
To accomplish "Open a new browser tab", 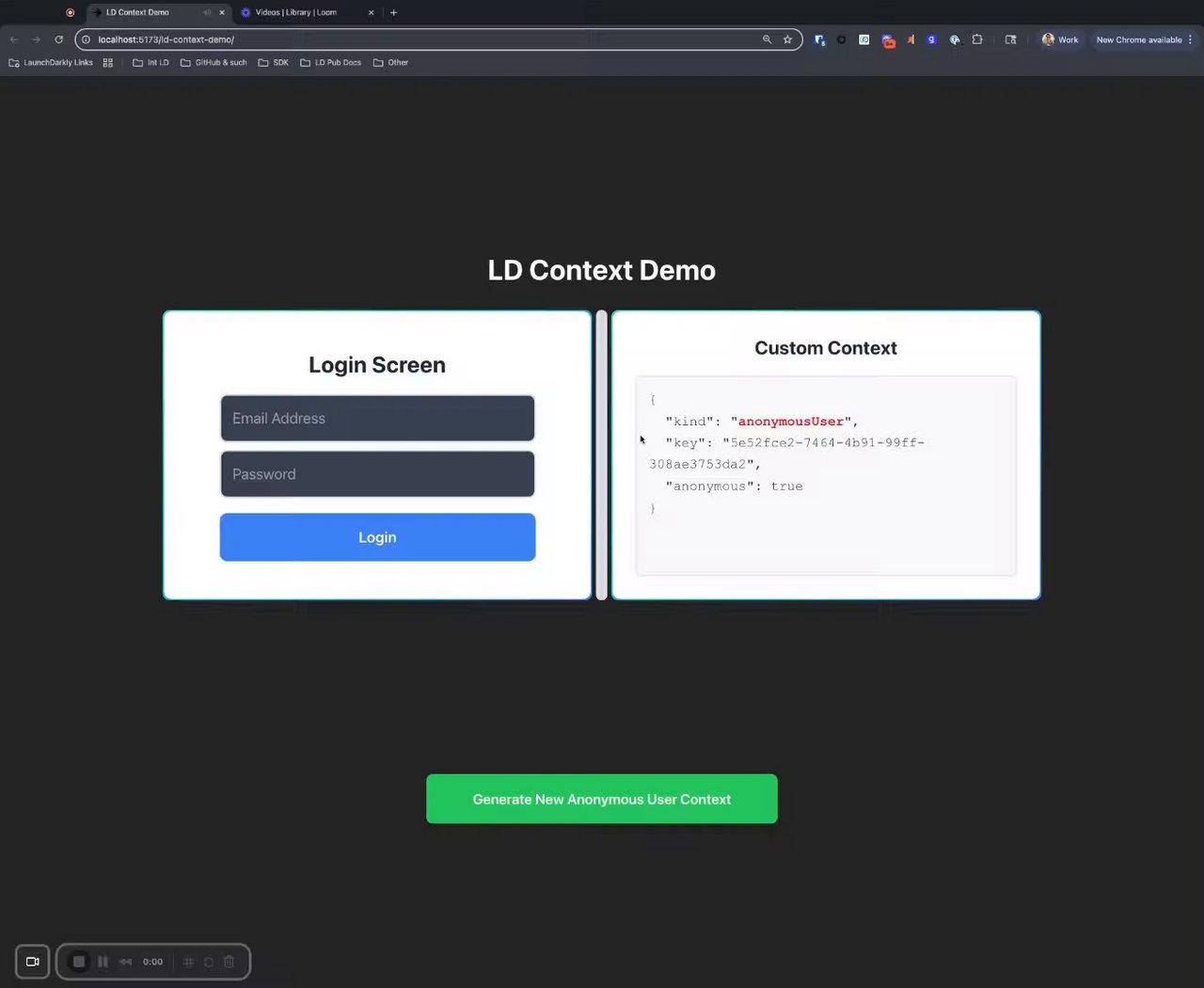I will tap(393, 13).
